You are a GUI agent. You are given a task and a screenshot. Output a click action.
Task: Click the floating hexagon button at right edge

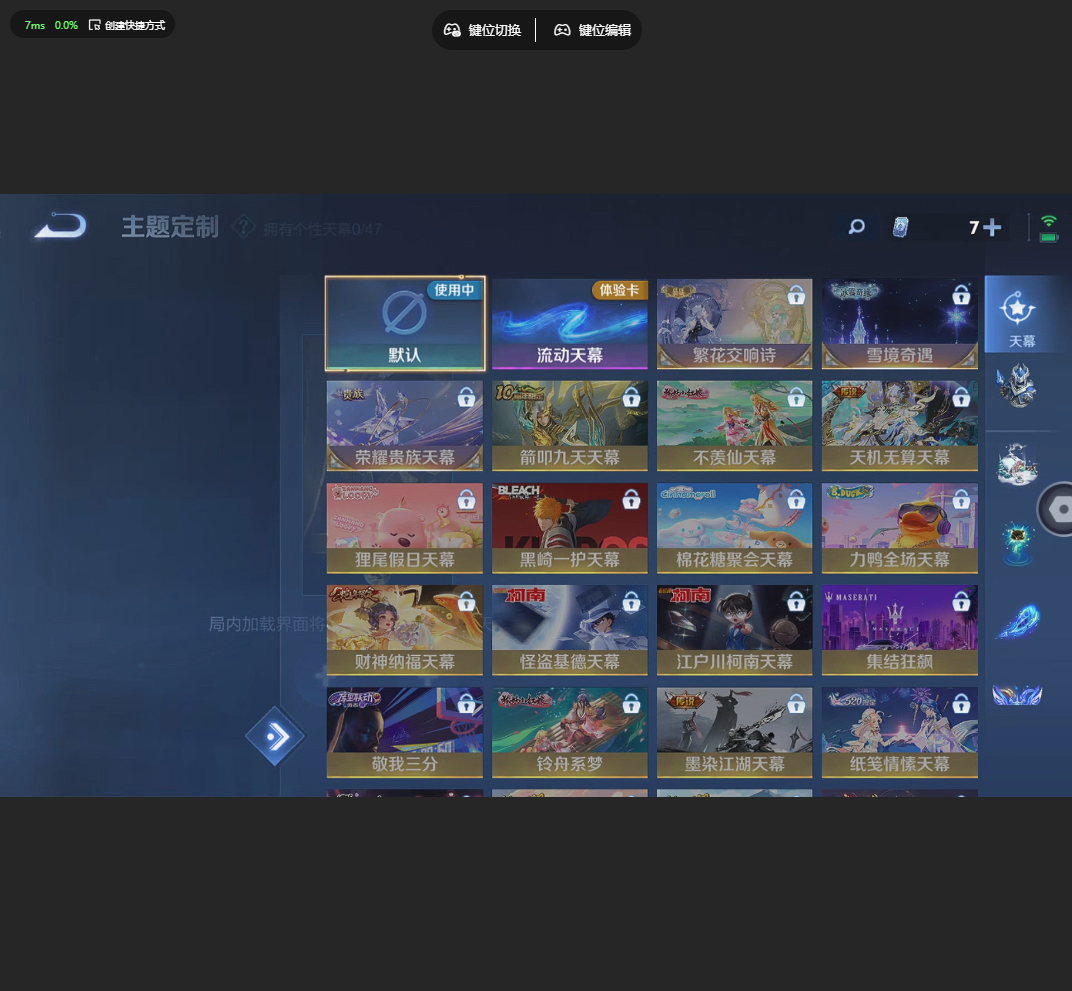coord(1058,509)
